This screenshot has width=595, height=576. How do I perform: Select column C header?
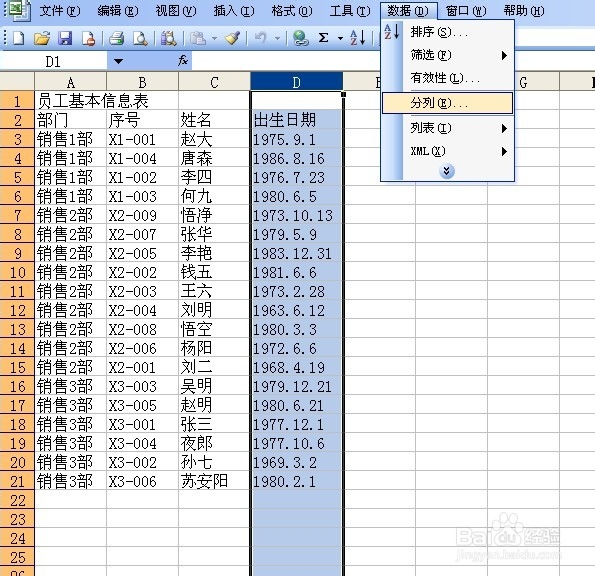pos(214,82)
